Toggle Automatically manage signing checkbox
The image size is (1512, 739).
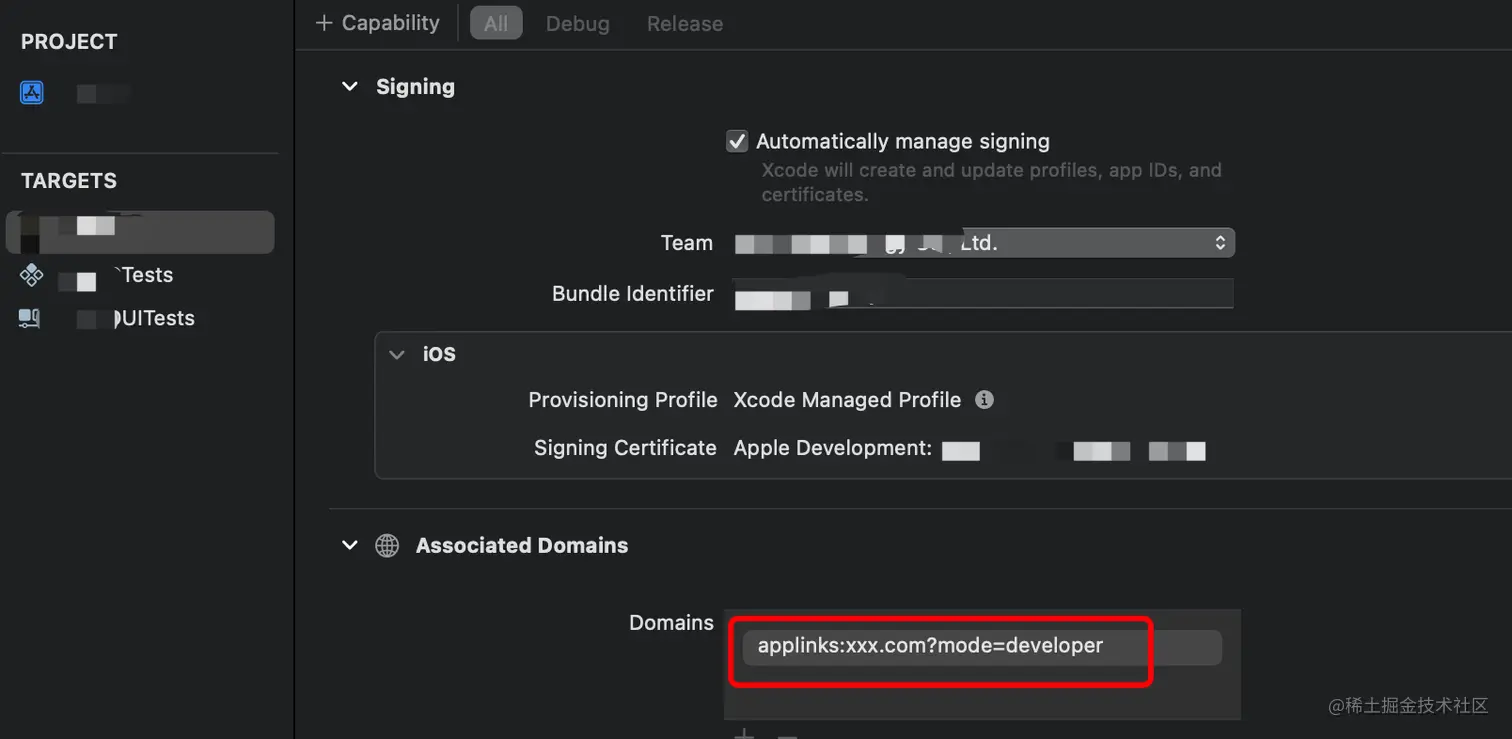click(x=737, y=142)
